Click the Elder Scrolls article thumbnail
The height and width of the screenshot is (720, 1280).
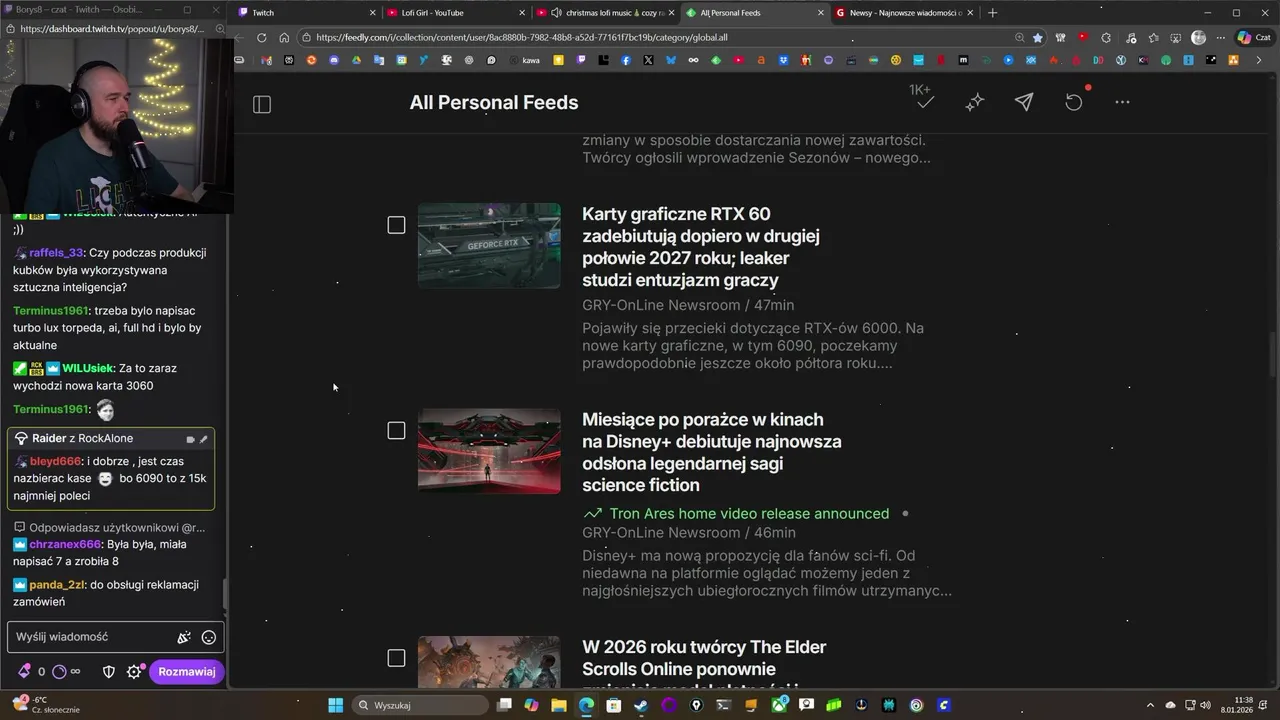click(489, 662)
